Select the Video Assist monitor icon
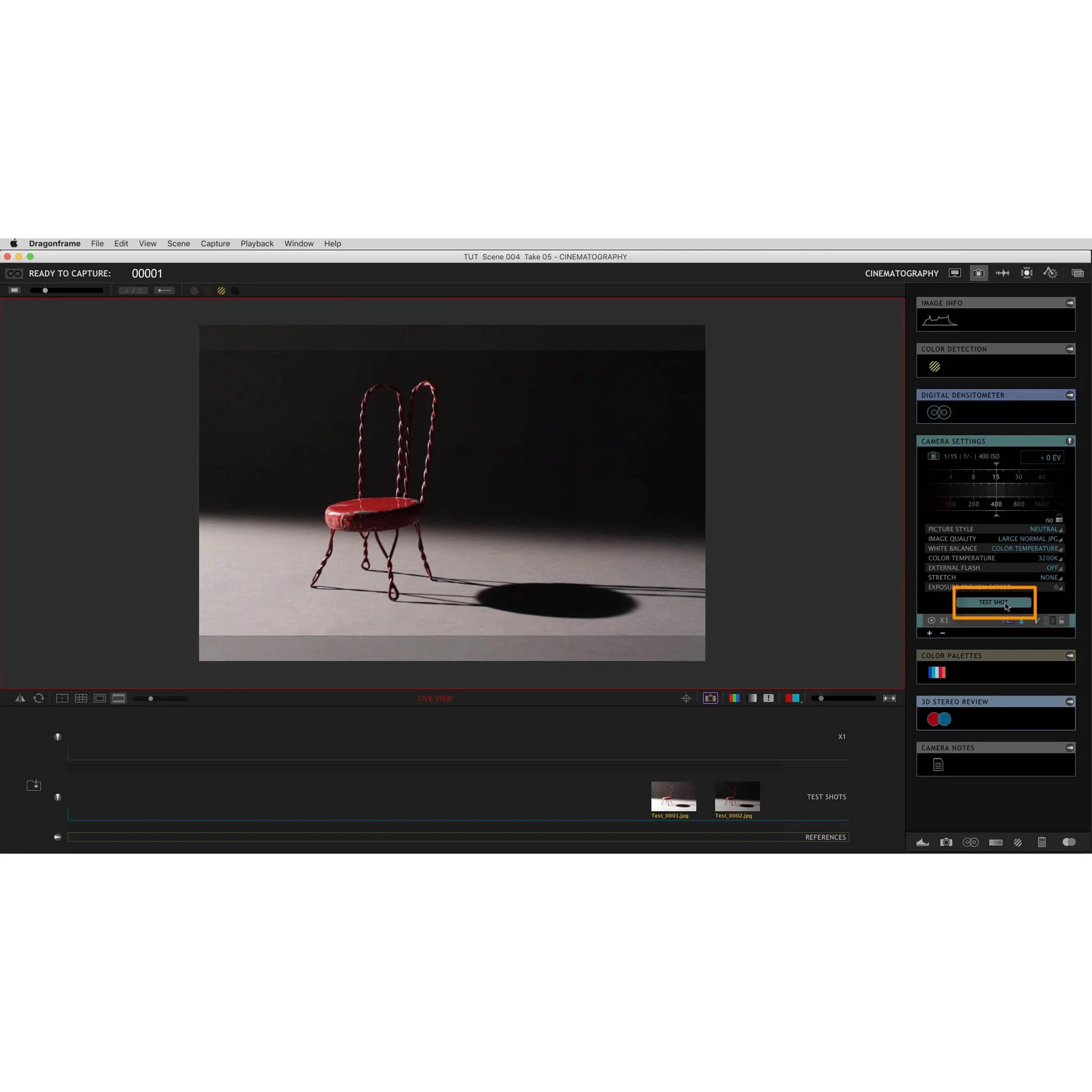The image size is (1092, 1092). pyautogui.click(x=954, y=273)
